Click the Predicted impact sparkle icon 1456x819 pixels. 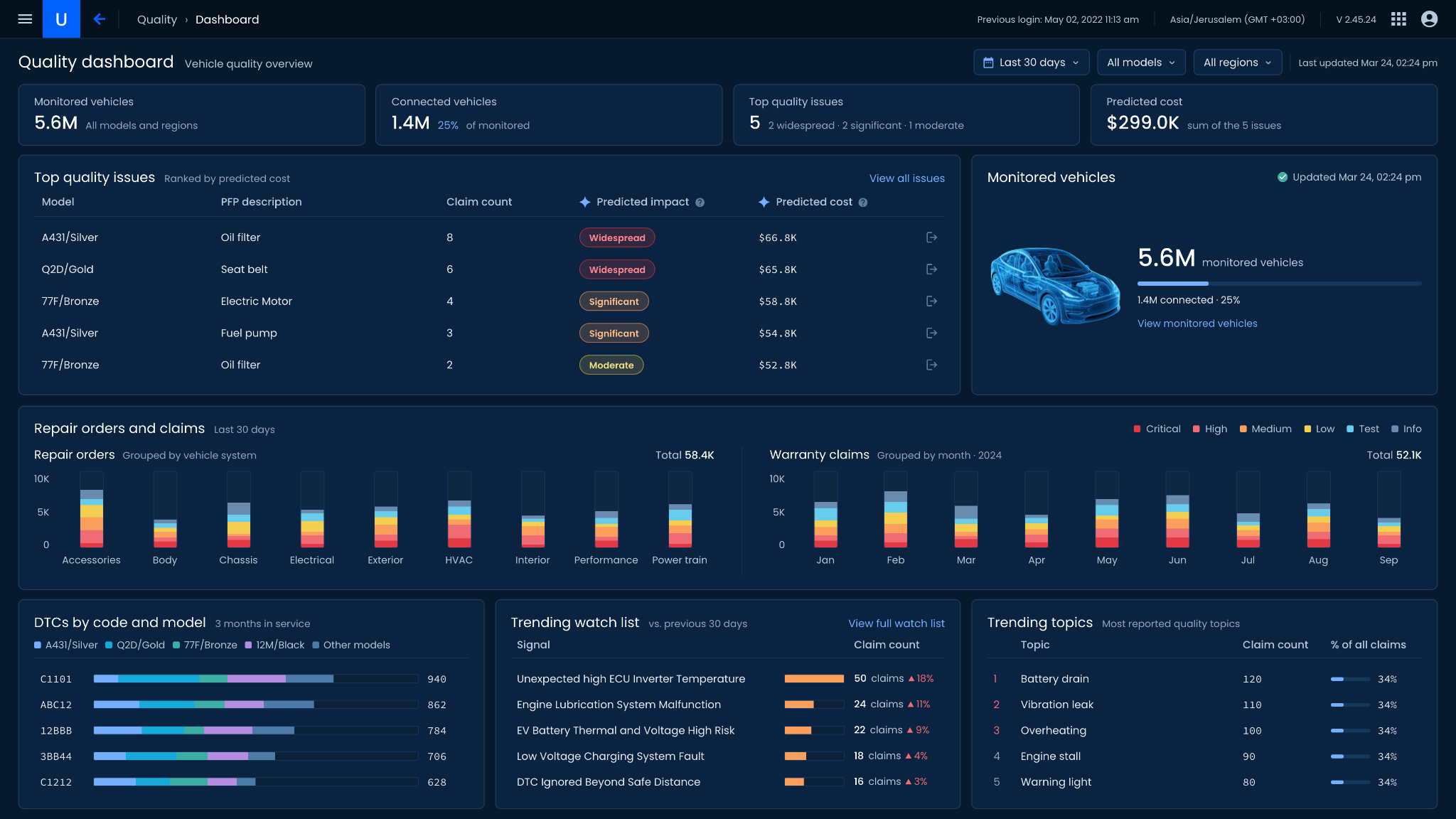point(584,203)
